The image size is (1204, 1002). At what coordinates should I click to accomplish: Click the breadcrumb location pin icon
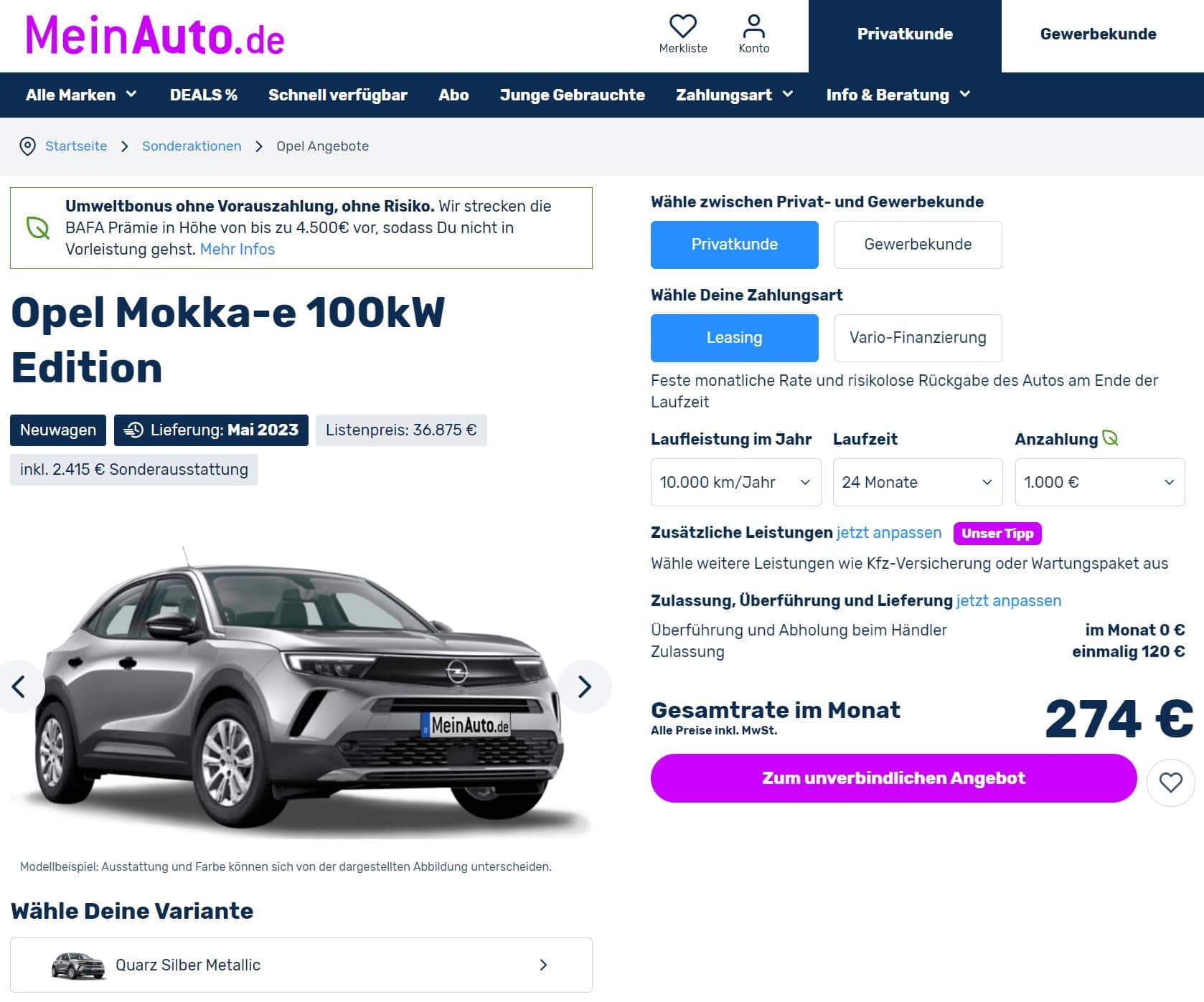(x=27, y=146)
